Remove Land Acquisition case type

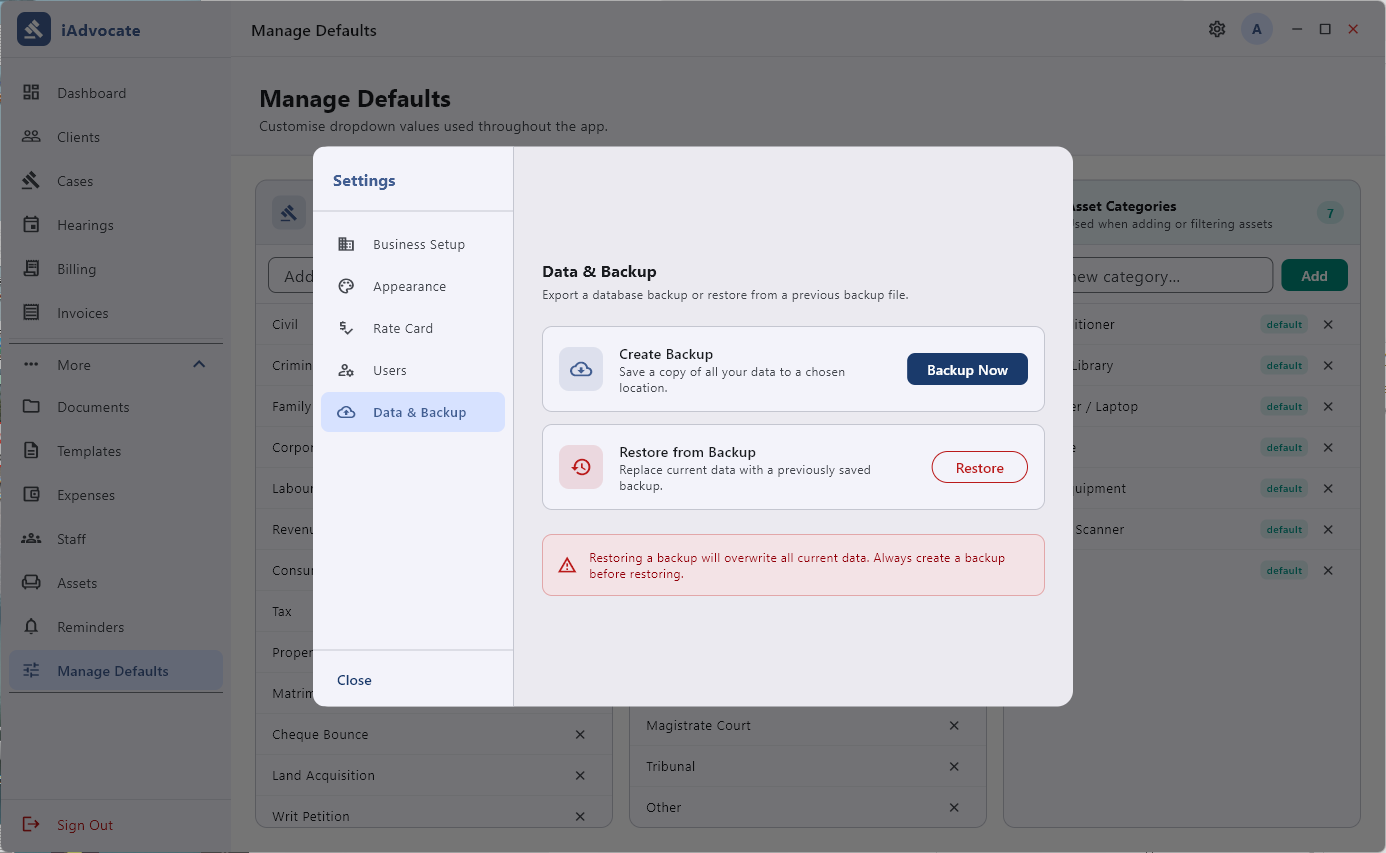click(580, 775)
